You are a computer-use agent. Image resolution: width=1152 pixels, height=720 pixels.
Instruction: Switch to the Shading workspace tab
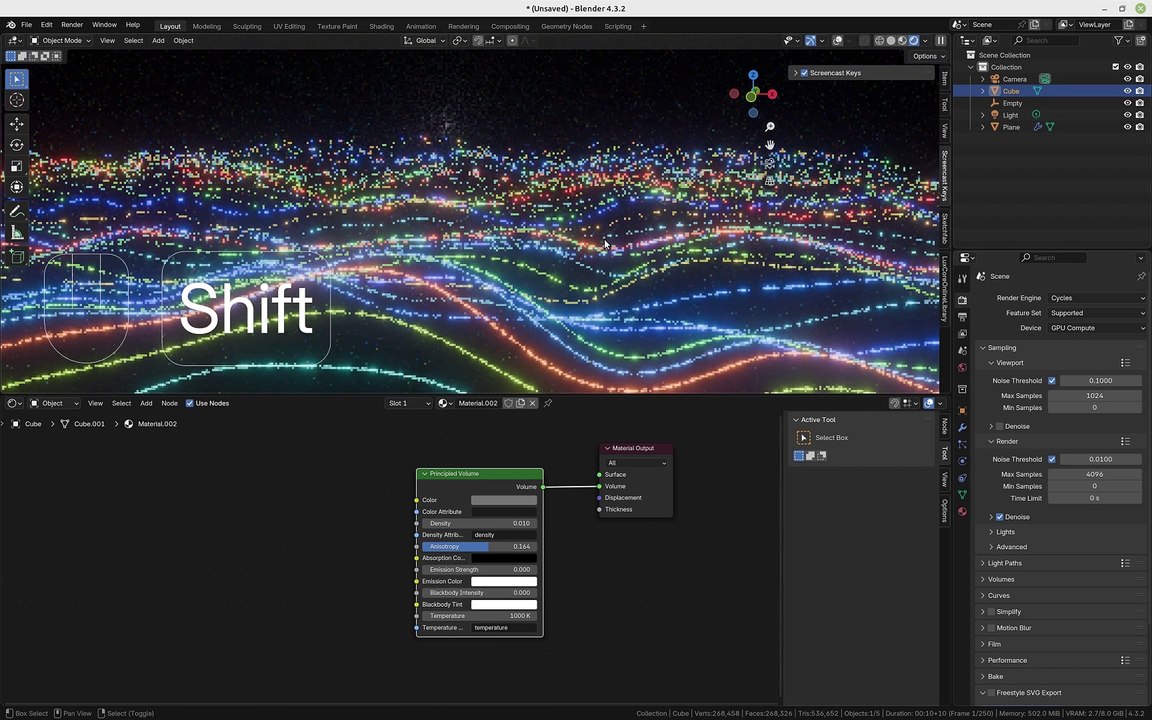[x=381, y=26]
